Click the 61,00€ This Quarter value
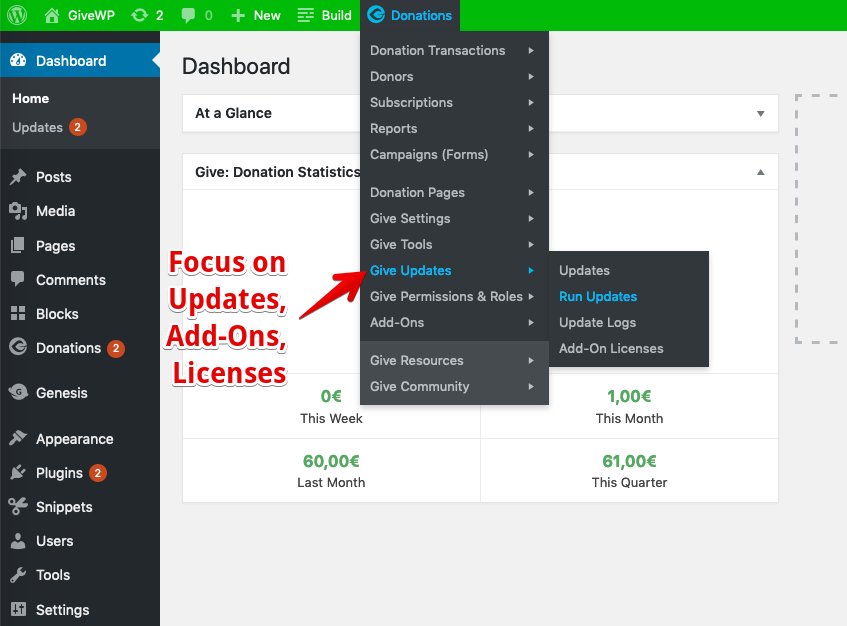Screen dimensions: 847x626 (x=629, y=461)
